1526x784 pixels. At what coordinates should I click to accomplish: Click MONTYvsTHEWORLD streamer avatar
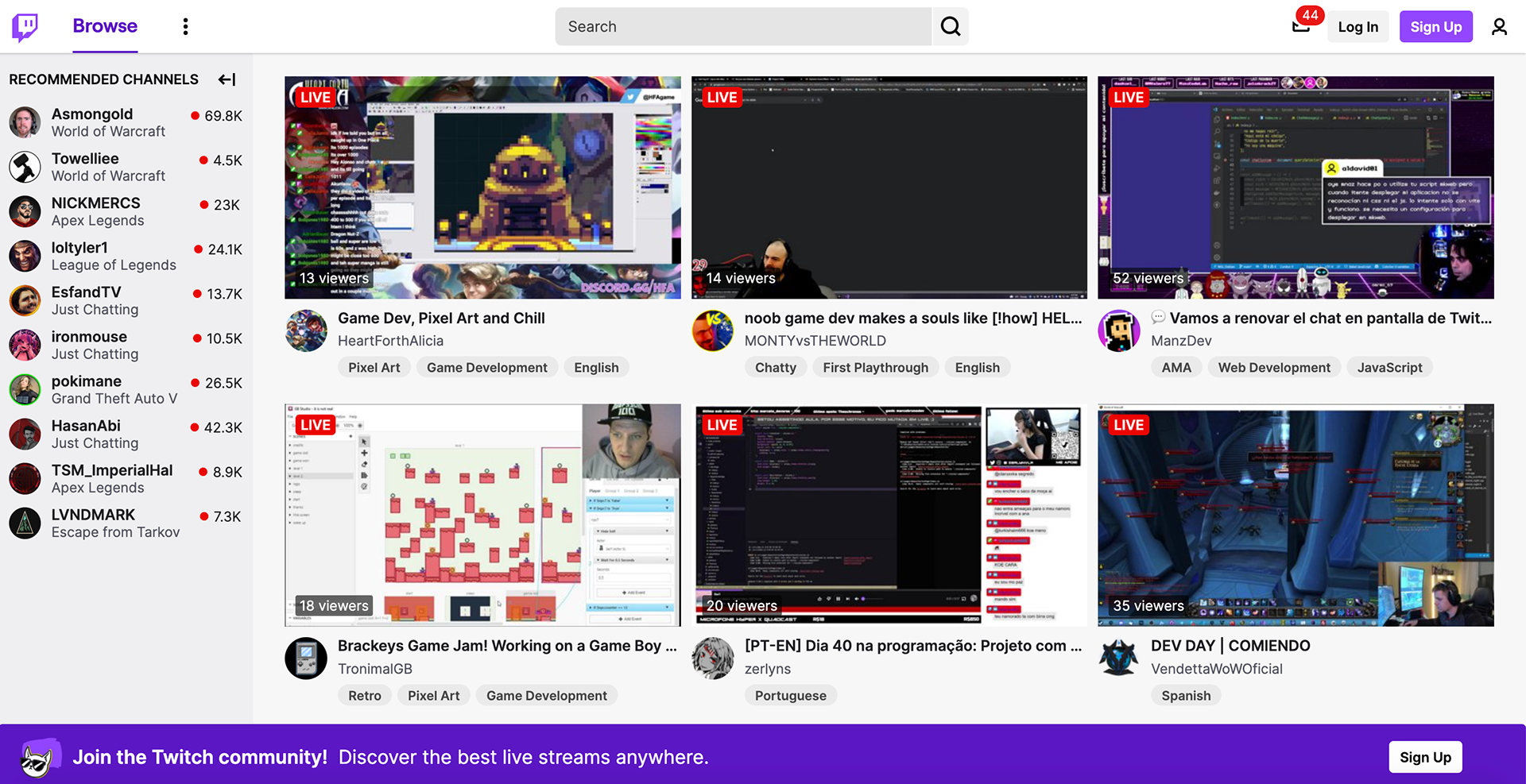point(713,330)
